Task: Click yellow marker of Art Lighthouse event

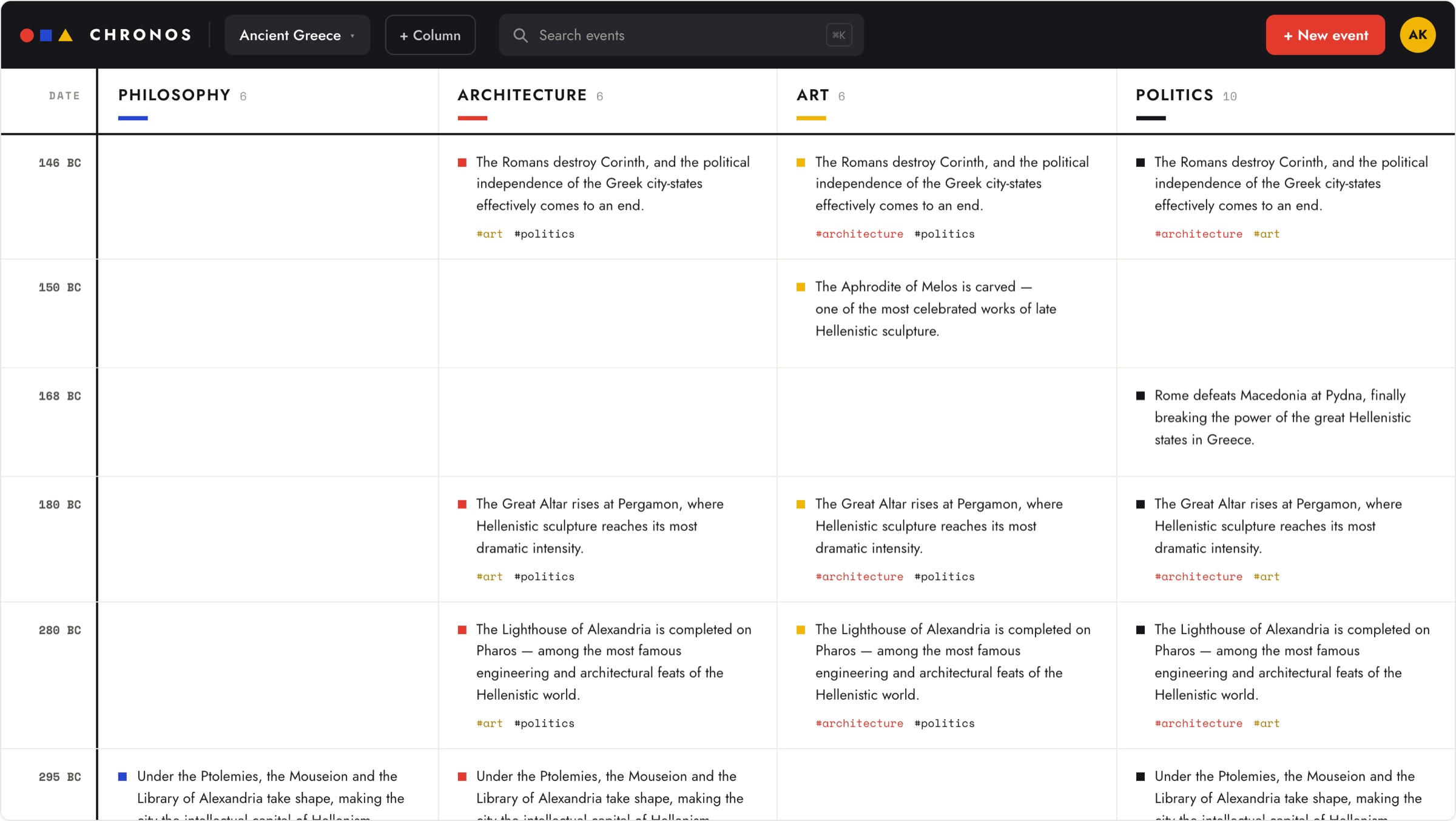Action: 801,630
